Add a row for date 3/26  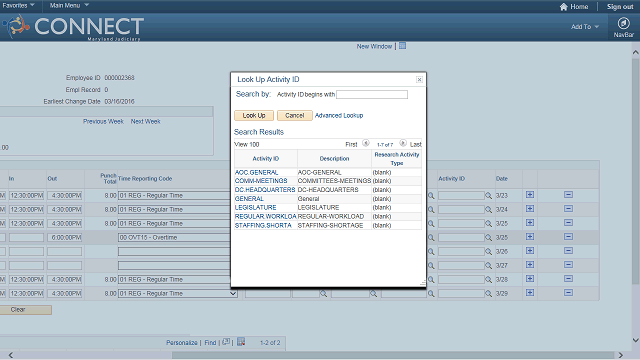click(530, 251)
